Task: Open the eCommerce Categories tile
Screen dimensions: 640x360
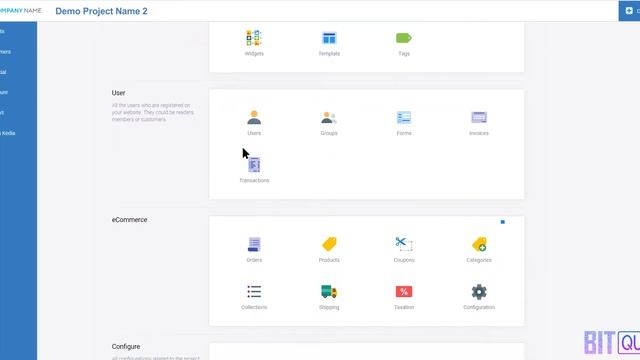Action: 479,249
